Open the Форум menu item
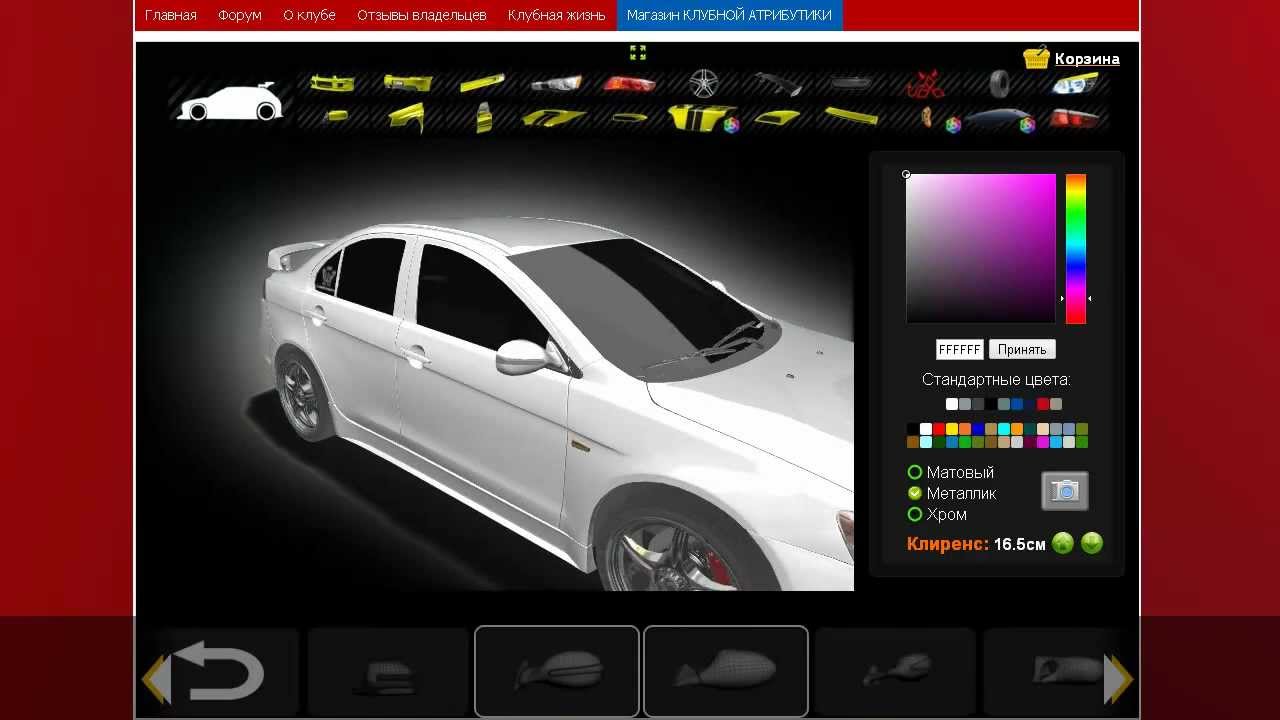The image size is (1280, 720). tap(240, 15)
